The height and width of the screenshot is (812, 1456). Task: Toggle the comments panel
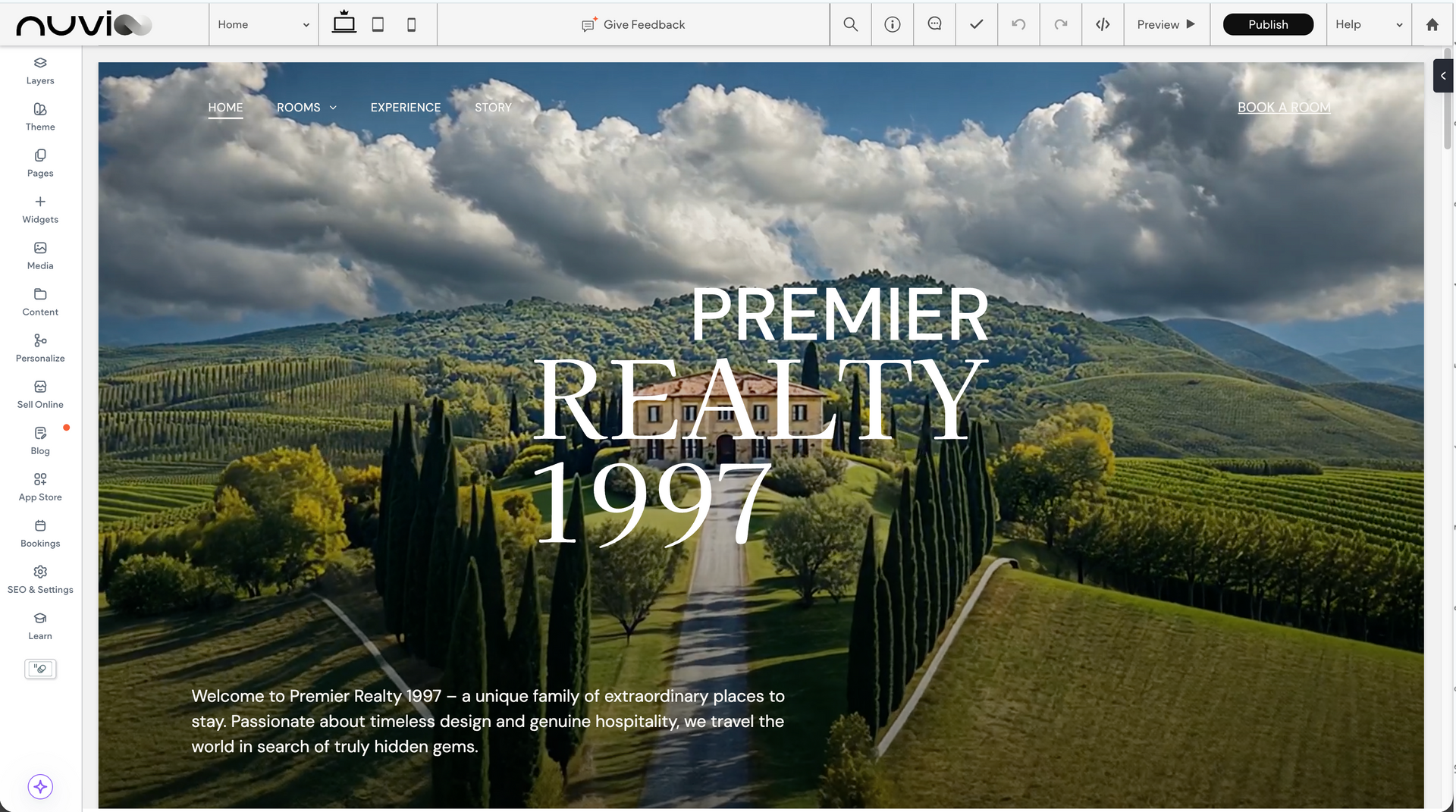point(934,24)
